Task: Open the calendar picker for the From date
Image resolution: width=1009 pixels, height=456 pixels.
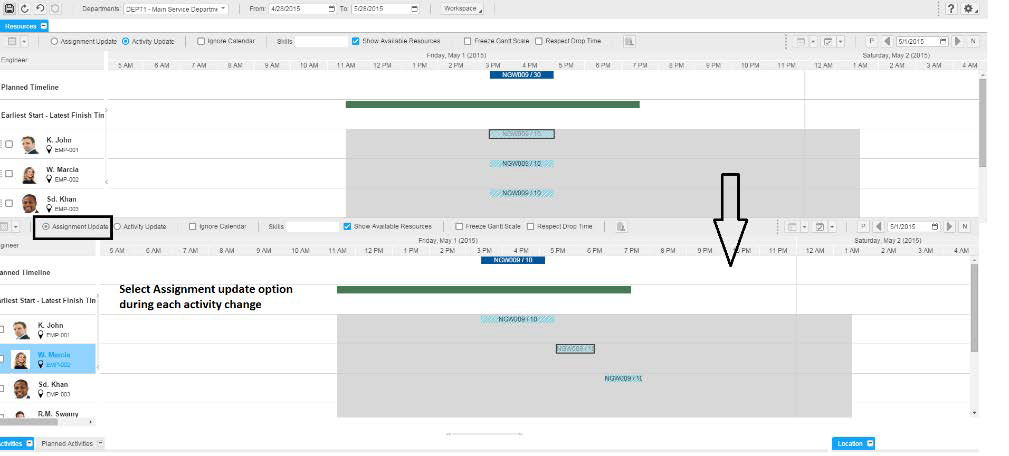Action: click(x=332, y=8)
